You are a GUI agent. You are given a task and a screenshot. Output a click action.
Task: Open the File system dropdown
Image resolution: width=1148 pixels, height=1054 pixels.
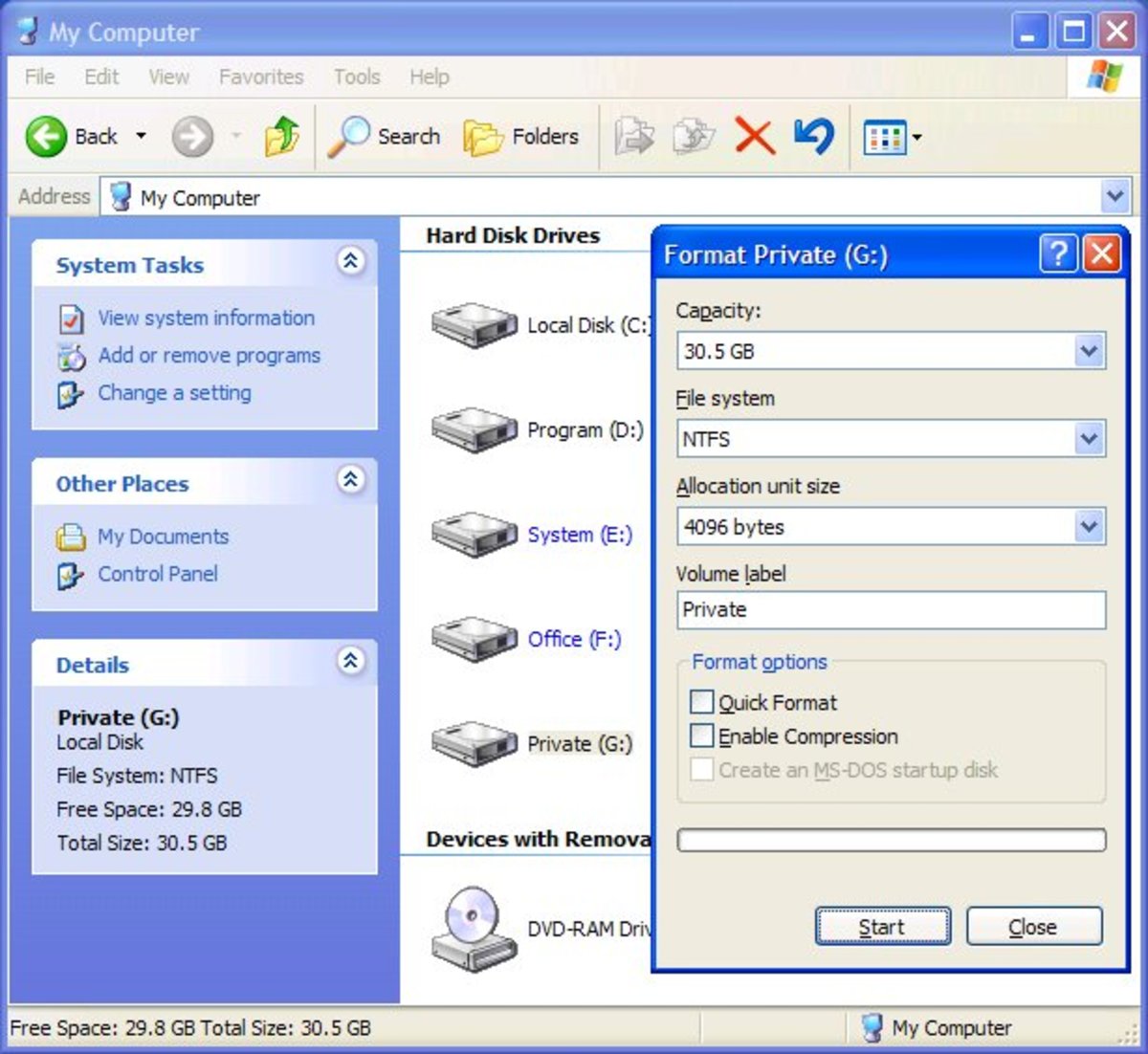pos(1088,439)
